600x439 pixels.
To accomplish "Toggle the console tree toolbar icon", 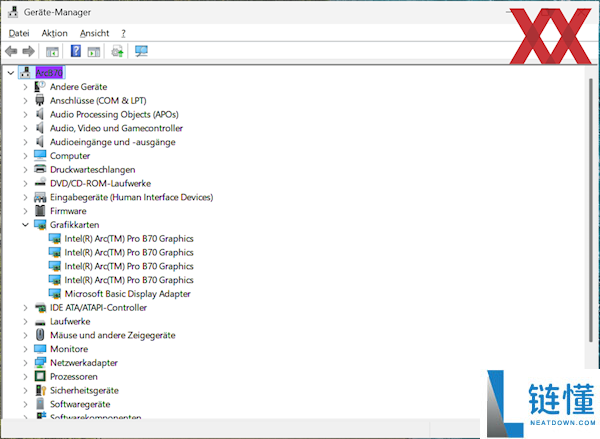I will [x=52, y=51].
